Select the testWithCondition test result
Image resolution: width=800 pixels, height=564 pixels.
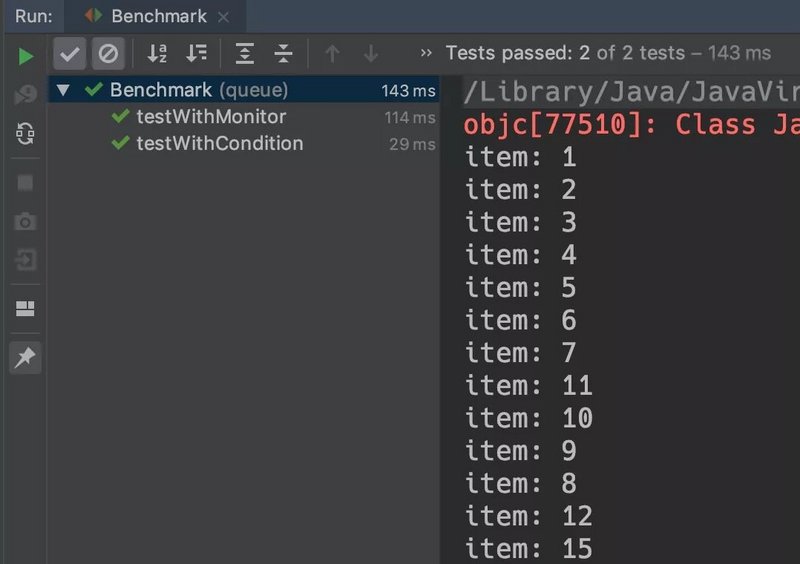pos(220,143)
